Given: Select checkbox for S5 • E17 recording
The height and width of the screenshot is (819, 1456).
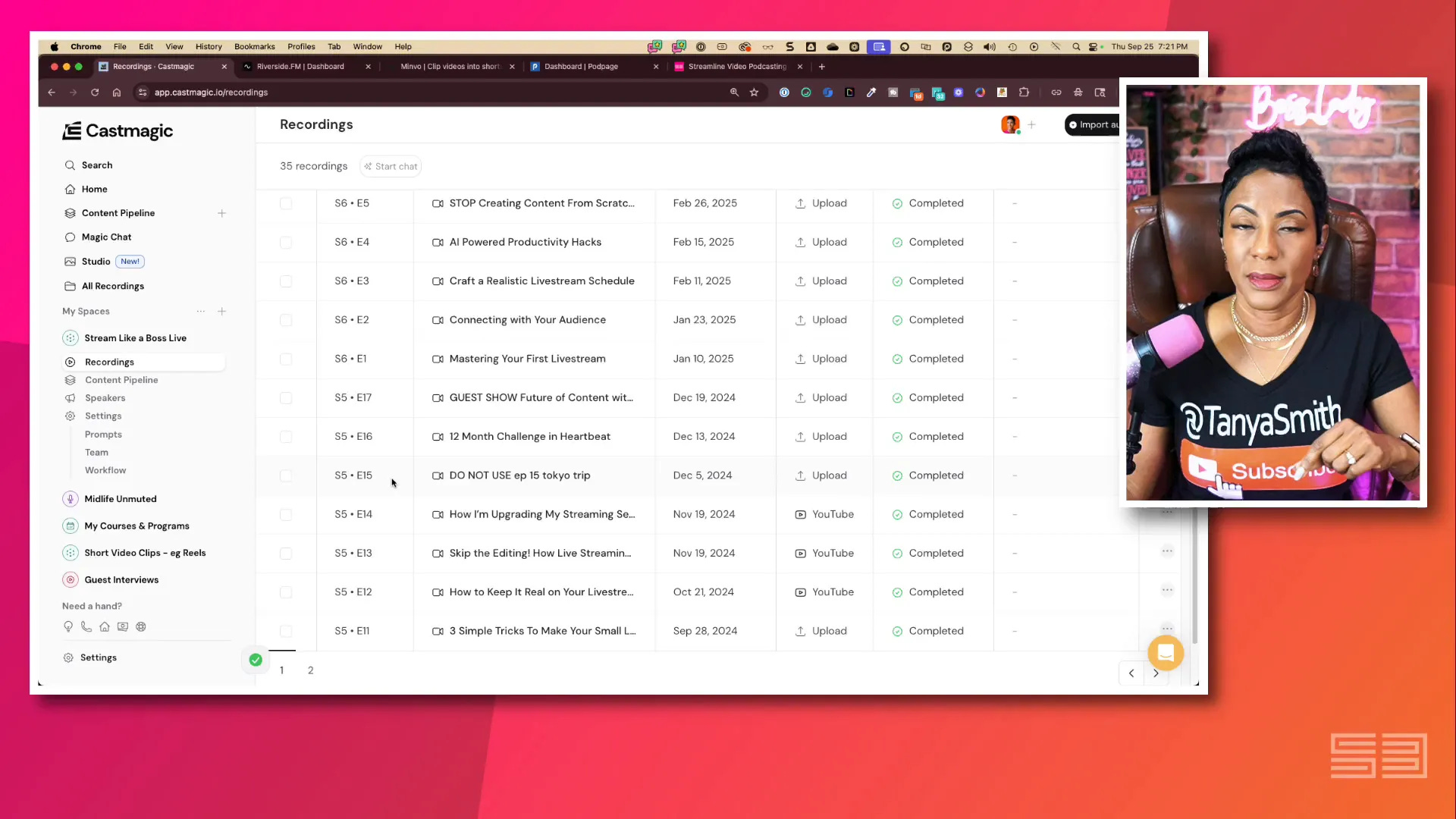Looking at the screenshot, I should tap(286, 398).
